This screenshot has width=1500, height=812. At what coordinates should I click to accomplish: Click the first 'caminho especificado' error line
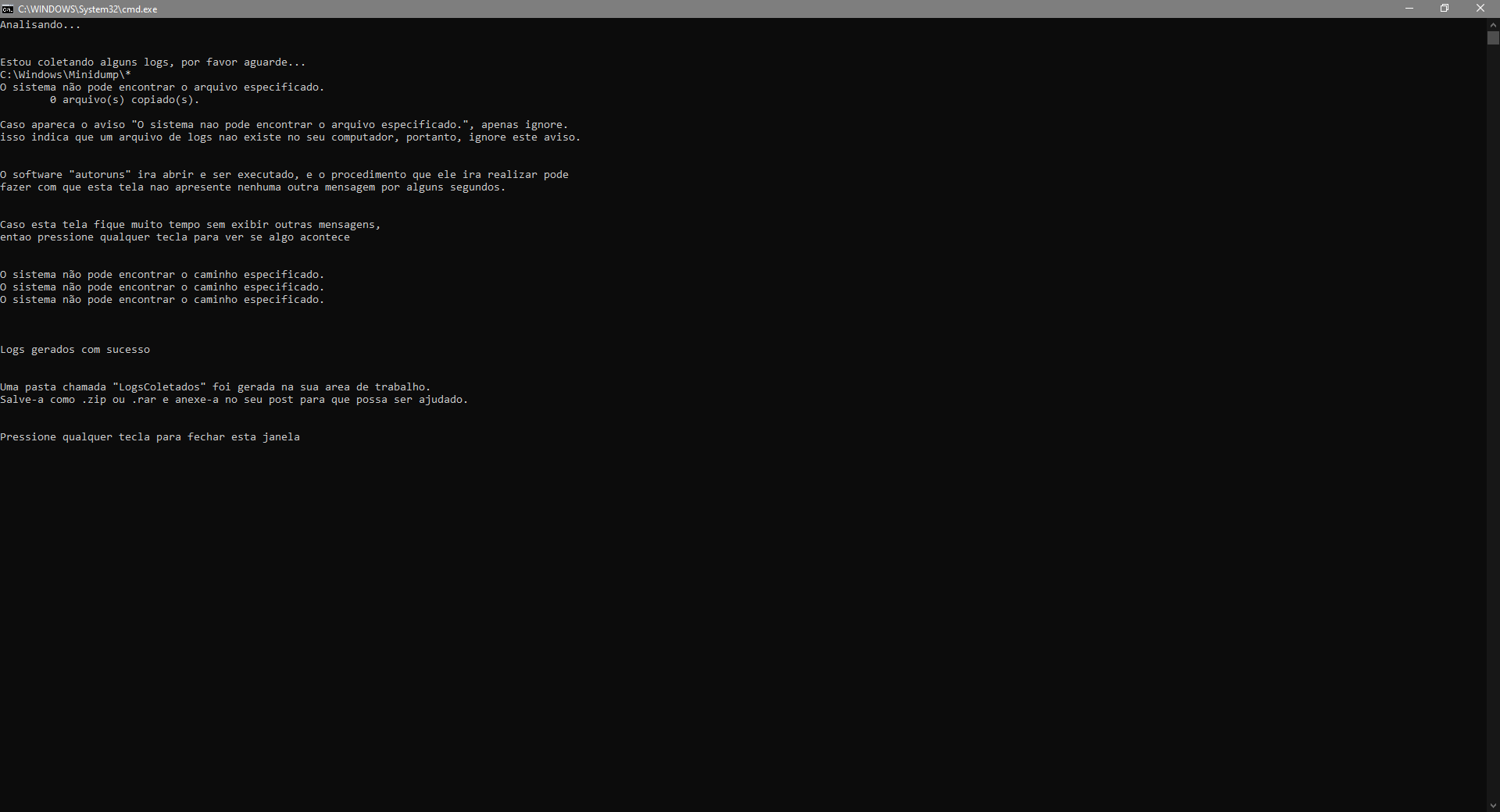pyautogui.click(x=162, y=275)
